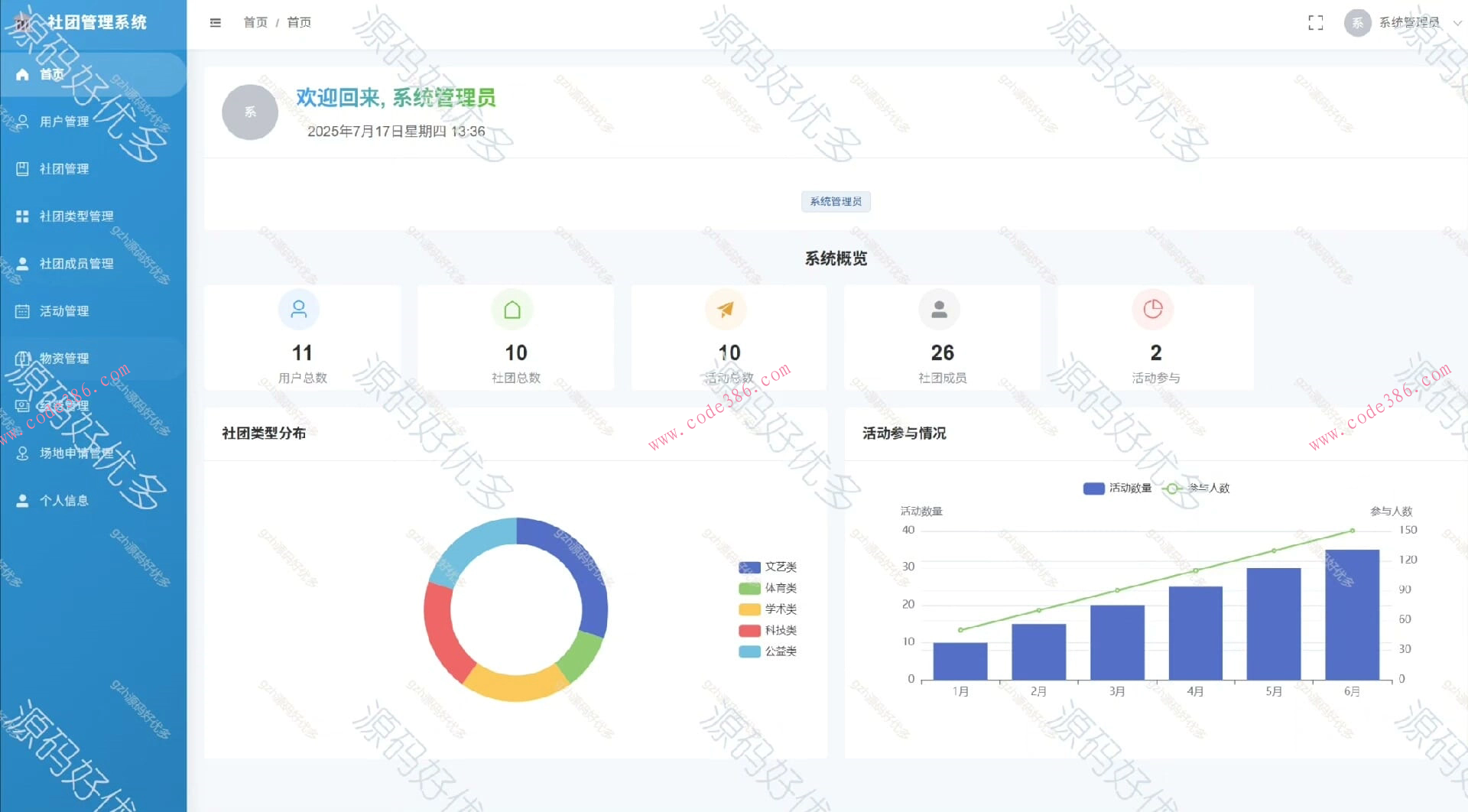Image resolution: width=1468 pixels, height=812 pixels.
Task: Click the 系统概览 heading
Action: [836, 258]
